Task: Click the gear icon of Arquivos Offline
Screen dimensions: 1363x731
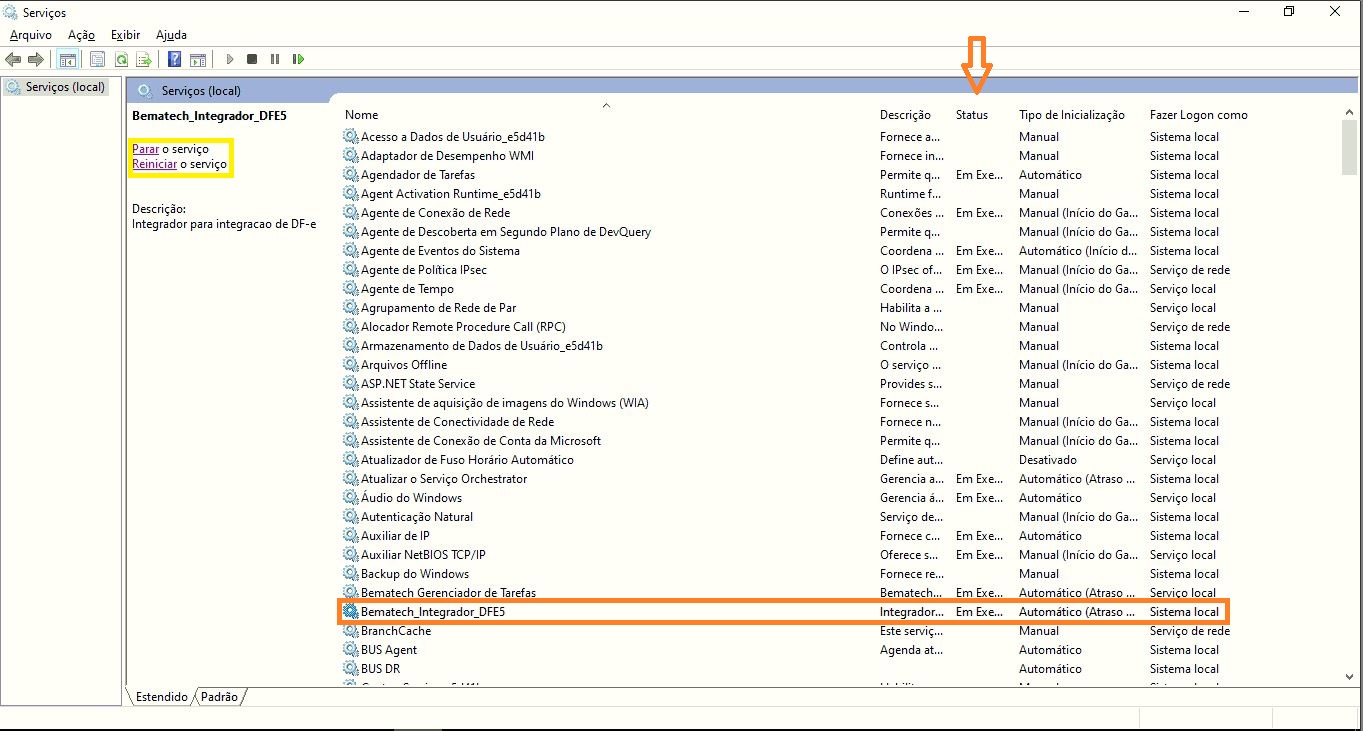Action: click(350, 365)
